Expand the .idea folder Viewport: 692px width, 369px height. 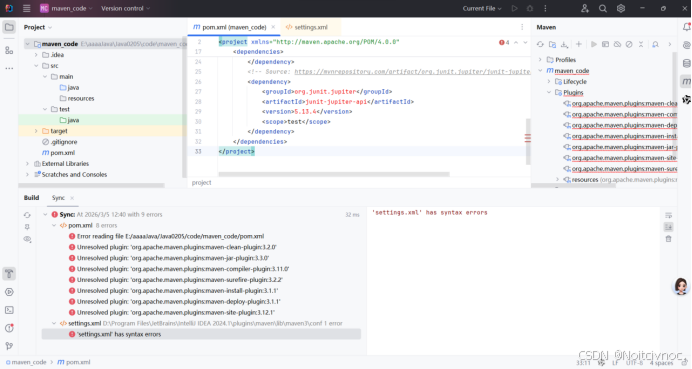(36, 55)
